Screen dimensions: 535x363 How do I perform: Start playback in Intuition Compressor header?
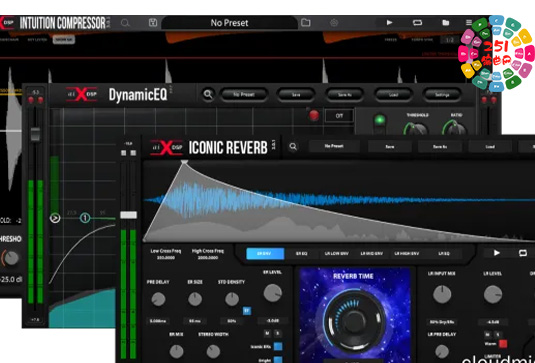point(389,23)
